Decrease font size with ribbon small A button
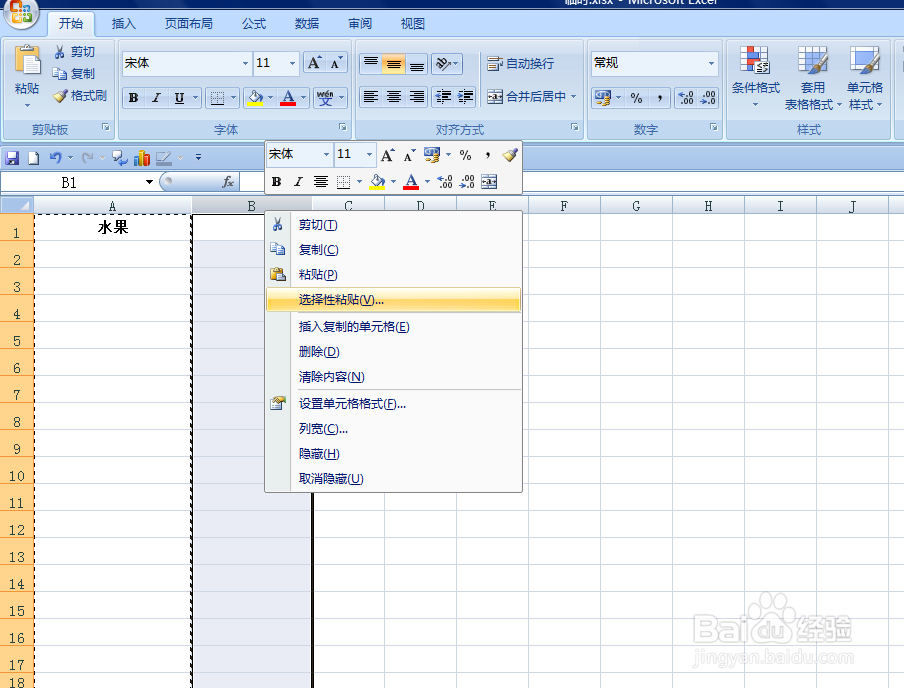 pos(336,63)
